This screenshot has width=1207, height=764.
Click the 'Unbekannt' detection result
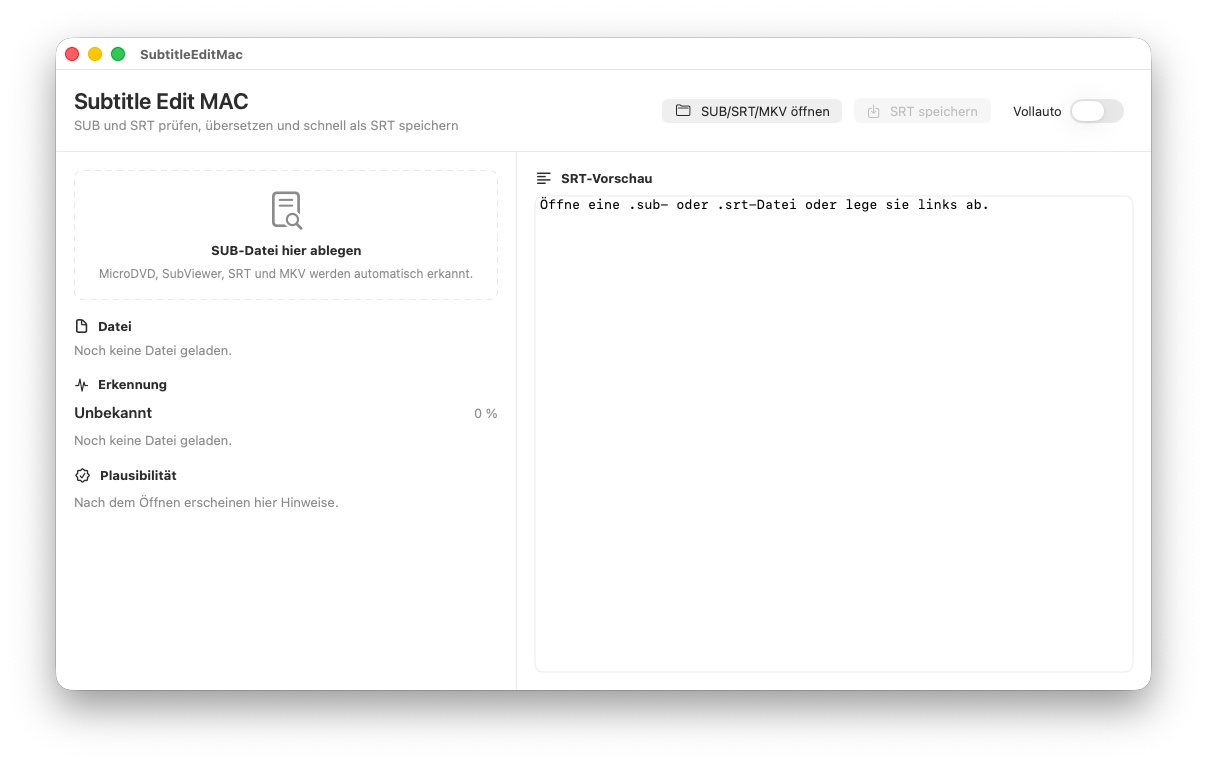coord(113,413)
